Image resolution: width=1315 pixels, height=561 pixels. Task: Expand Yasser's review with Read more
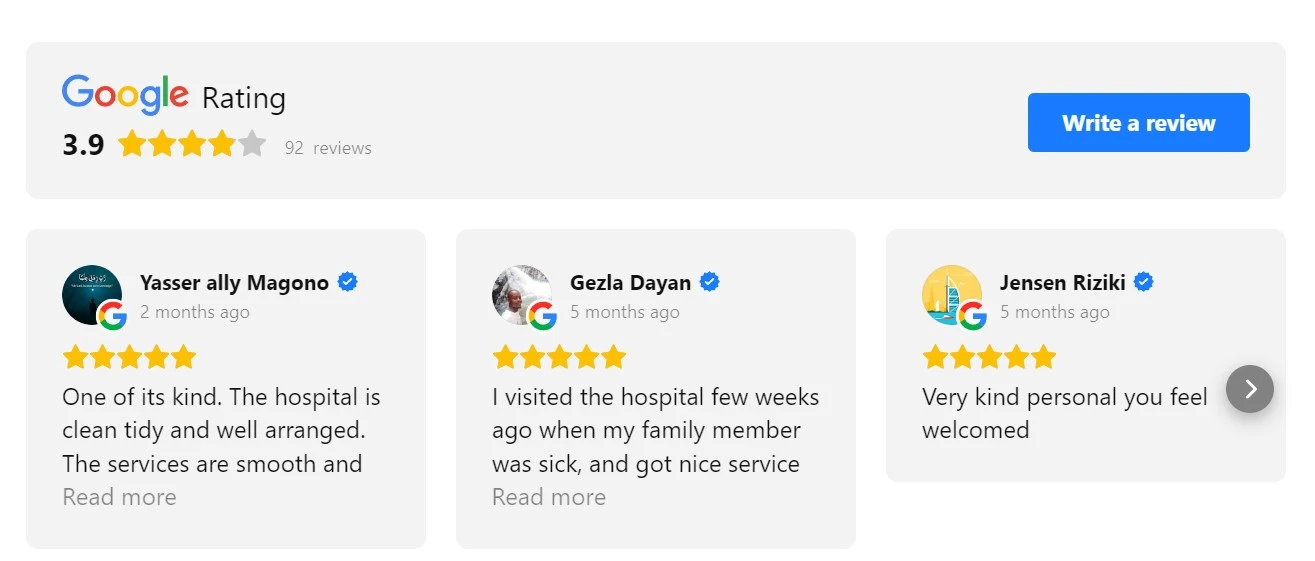[119, 497]
